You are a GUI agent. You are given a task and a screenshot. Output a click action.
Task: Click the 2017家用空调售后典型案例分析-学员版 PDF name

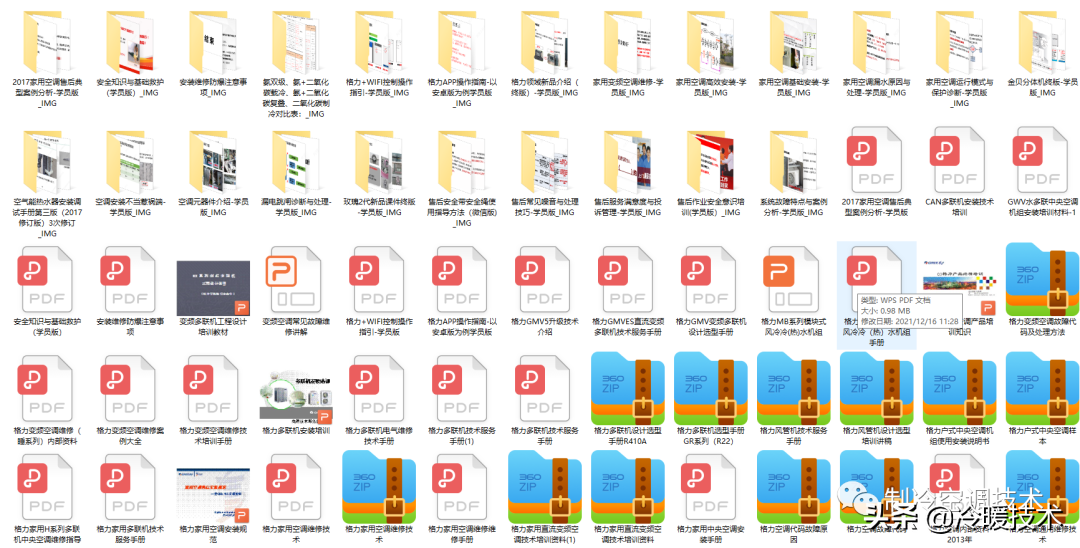[877, 207]
